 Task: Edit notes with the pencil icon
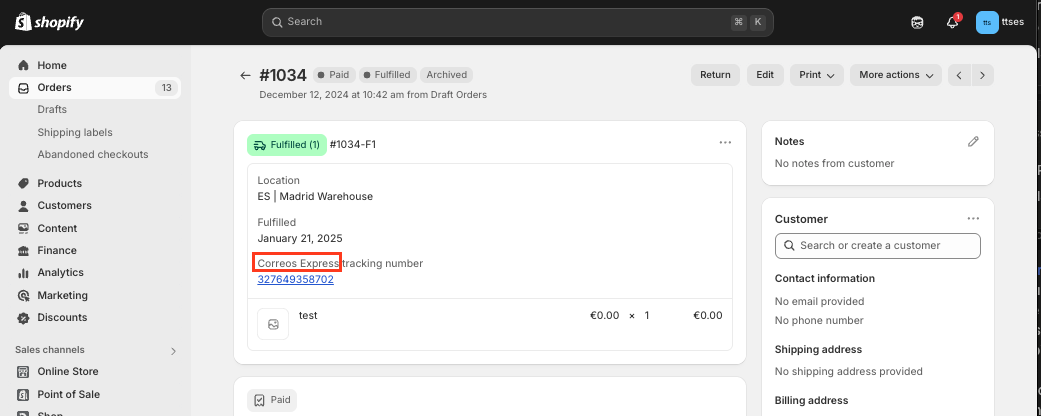(x=973, y=141)
